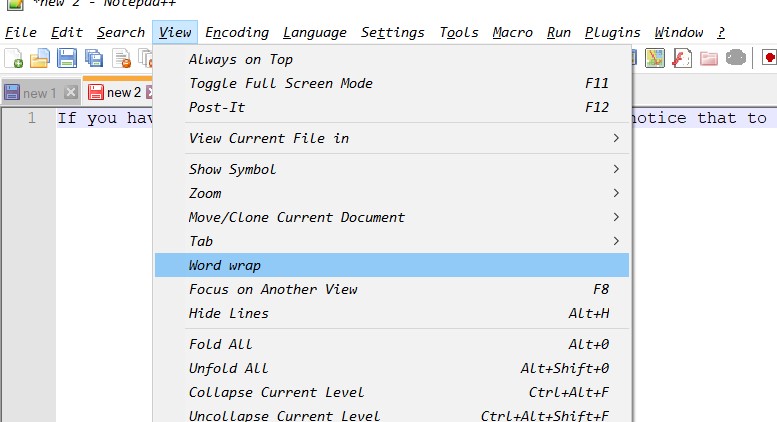777x422 pixels.
Task: Switch to the new 1 tab
Action: pyautogui.click(x=40, y=93)
